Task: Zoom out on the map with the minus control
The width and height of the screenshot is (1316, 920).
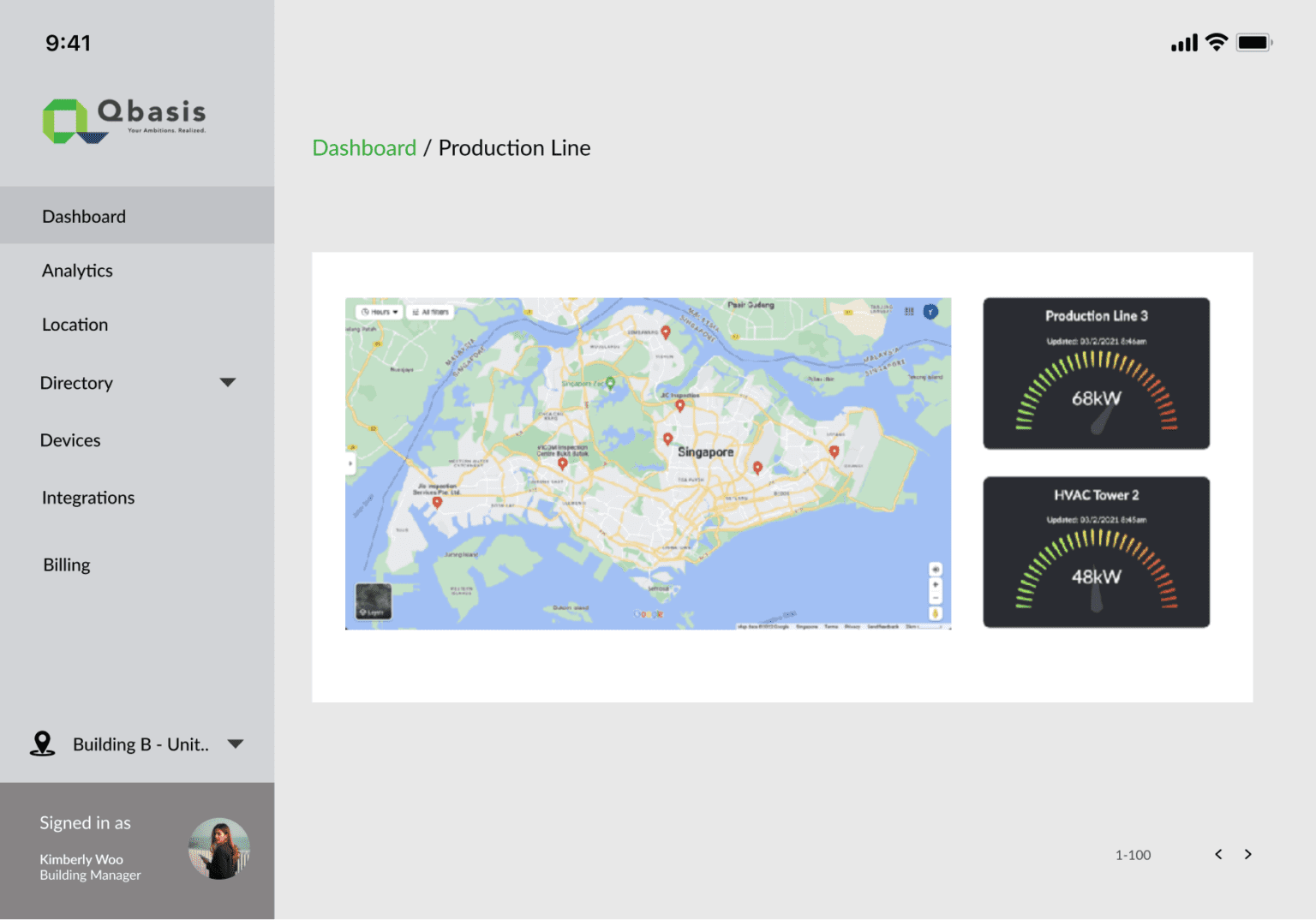Action: [x=935, y=598]
